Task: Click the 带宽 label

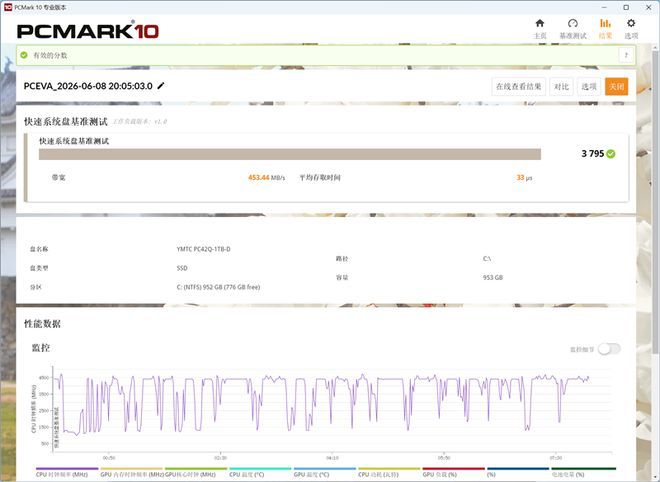Action: 59,178
